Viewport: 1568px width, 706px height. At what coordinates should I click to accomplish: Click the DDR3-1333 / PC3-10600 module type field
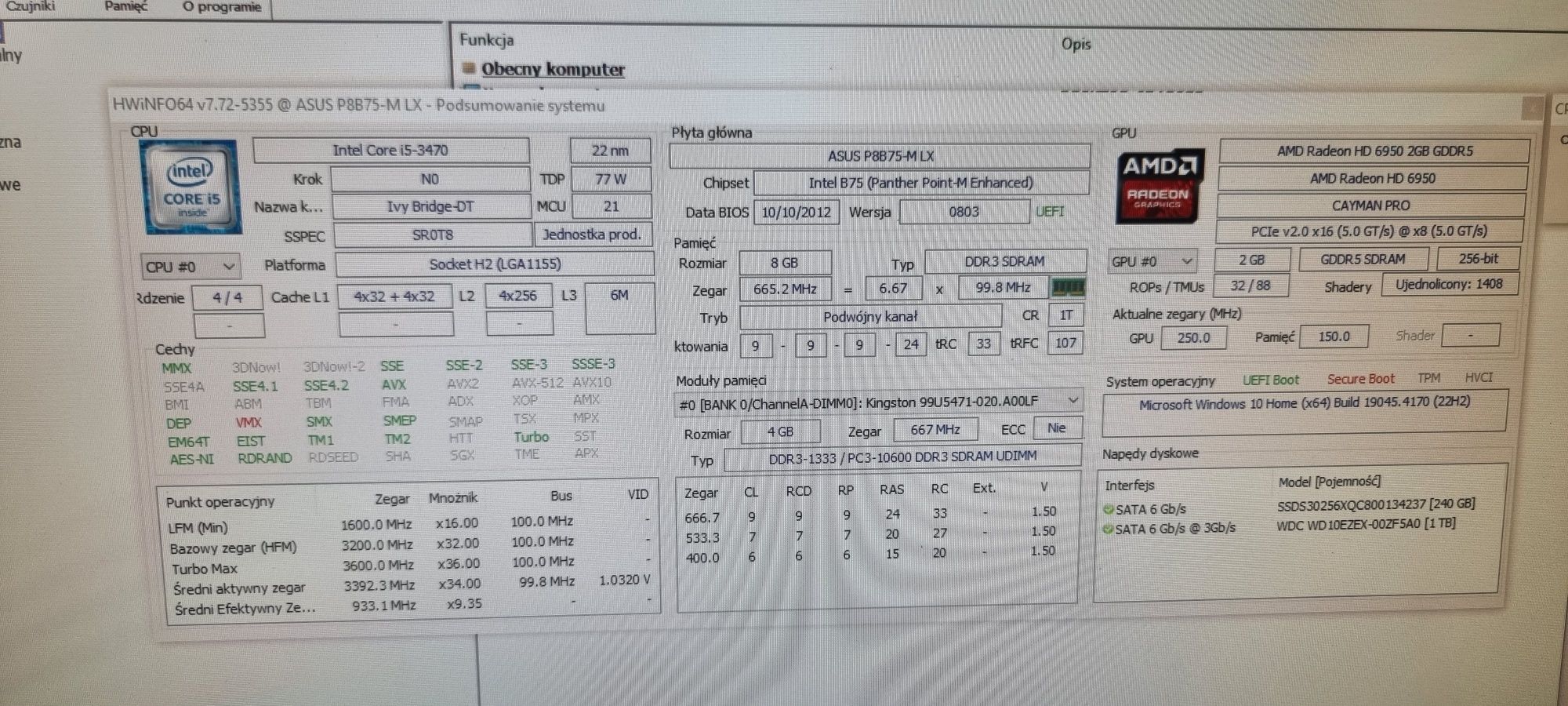[903, 457]
